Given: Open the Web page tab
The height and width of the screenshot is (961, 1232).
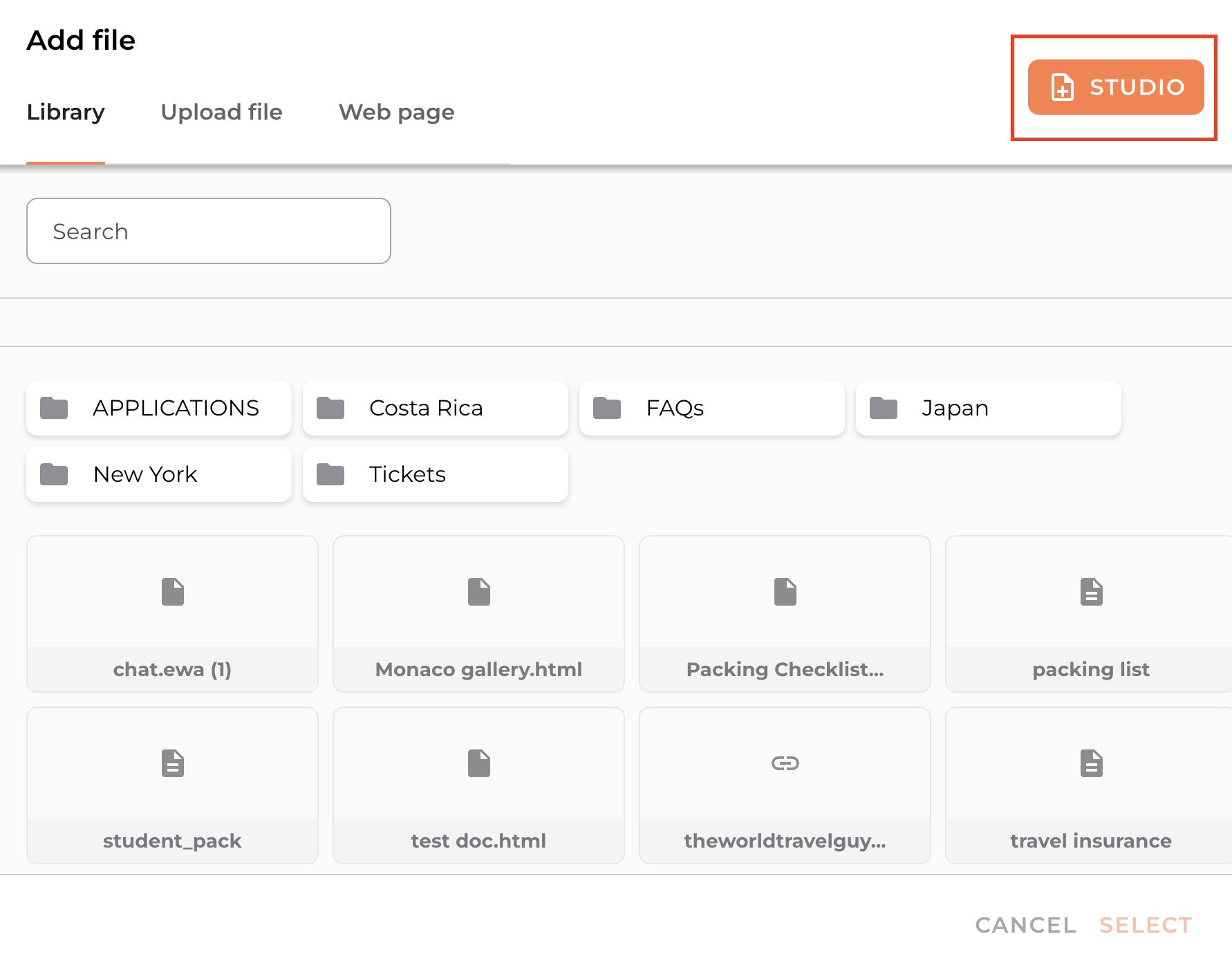Looking at the screenshot, I should coord(396,112).
